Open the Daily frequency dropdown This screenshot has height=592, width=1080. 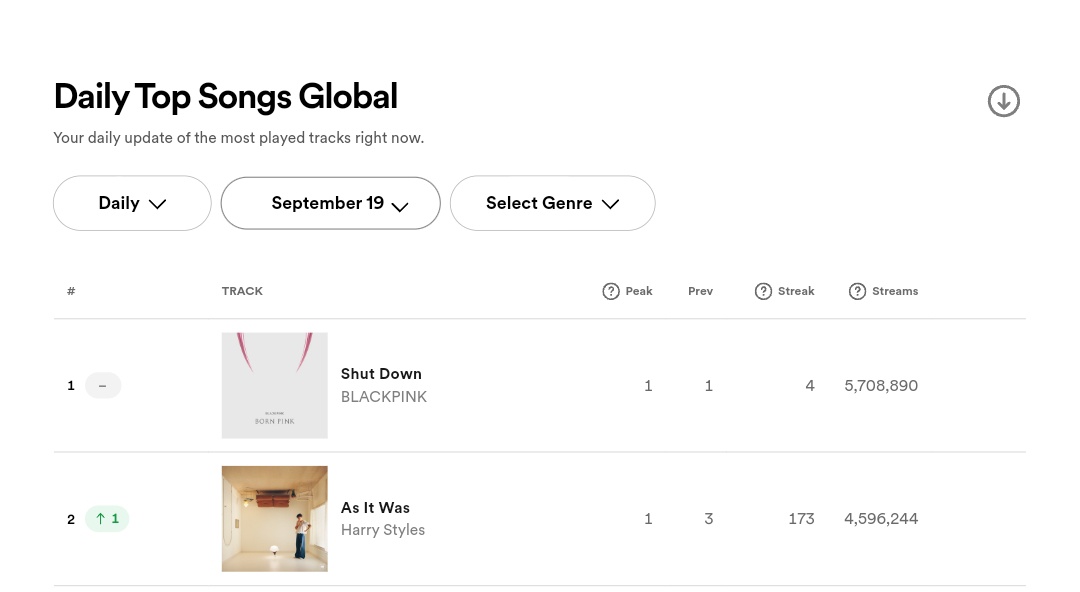coord(132,203)
